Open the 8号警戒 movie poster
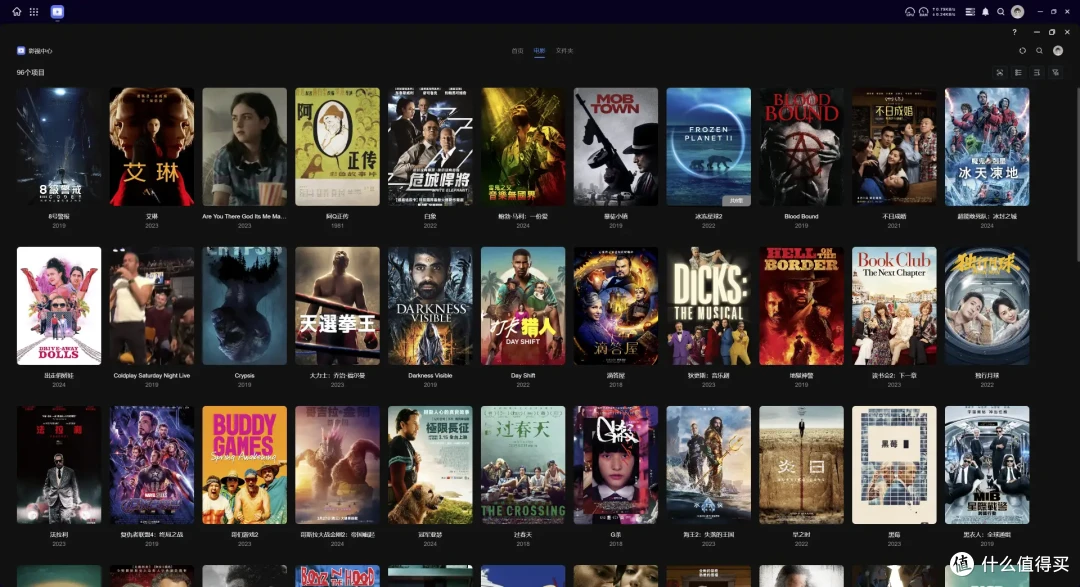The height and width of the screenshot is (587, 1080). [x=59, y=147]
